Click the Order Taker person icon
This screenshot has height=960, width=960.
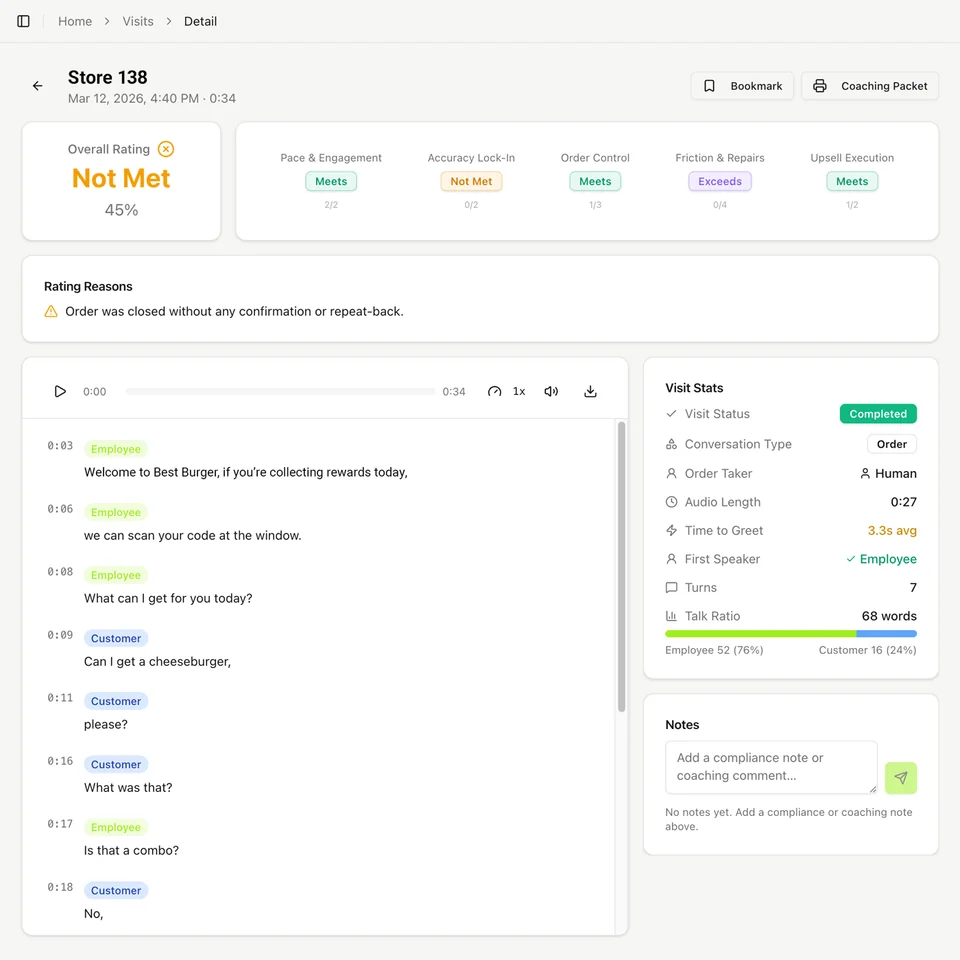671,473
